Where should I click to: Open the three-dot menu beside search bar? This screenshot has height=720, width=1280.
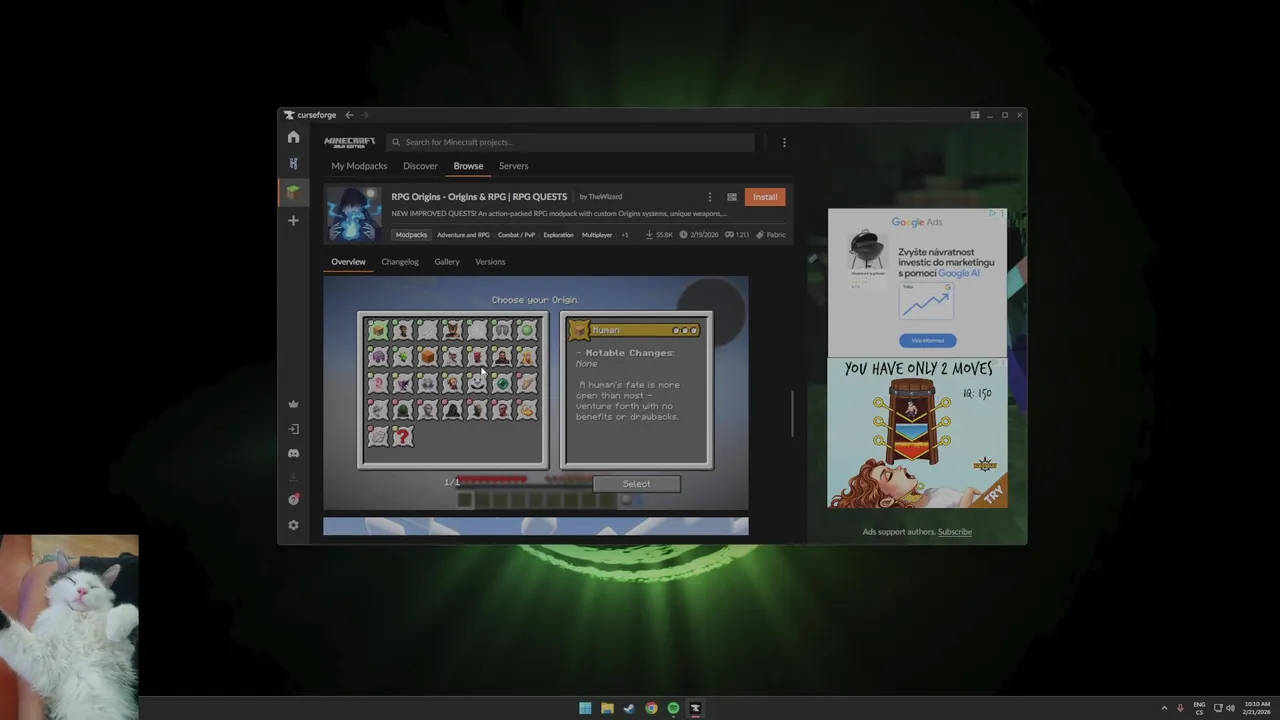[784, 142]
